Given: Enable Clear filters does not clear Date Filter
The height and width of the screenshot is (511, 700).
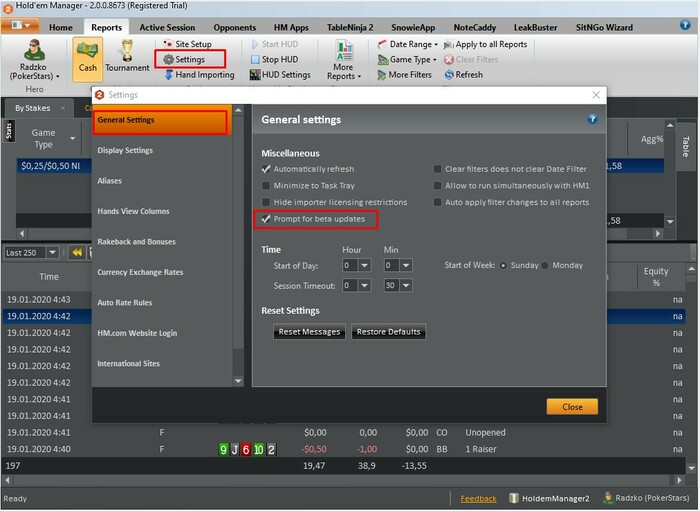Looking at the screenshot, I should click(x=438, y=169).
